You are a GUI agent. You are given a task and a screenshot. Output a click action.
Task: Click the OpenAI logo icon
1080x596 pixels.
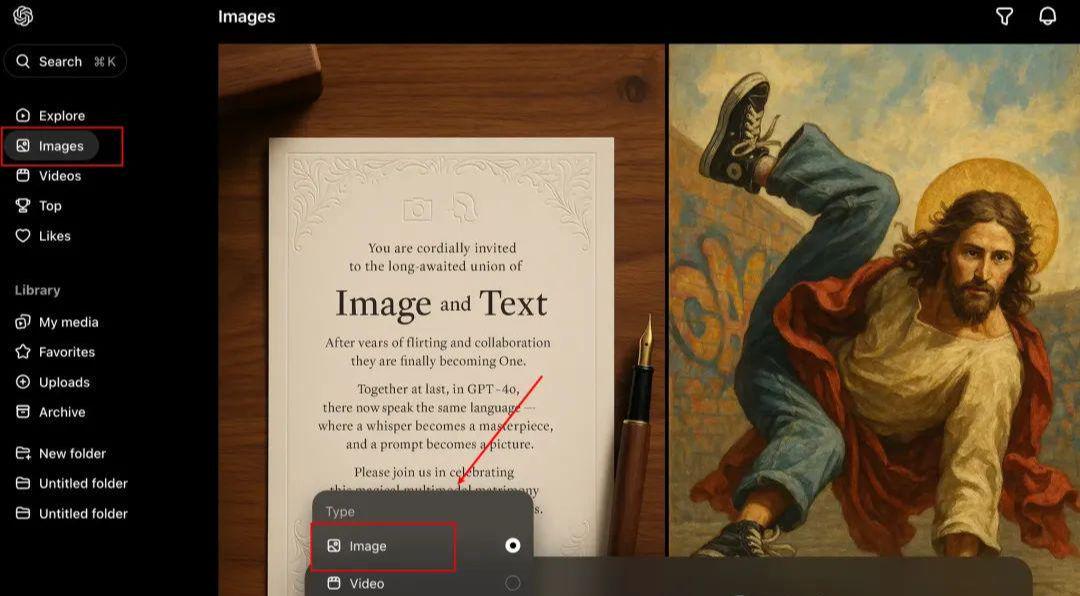click(23, 16)
